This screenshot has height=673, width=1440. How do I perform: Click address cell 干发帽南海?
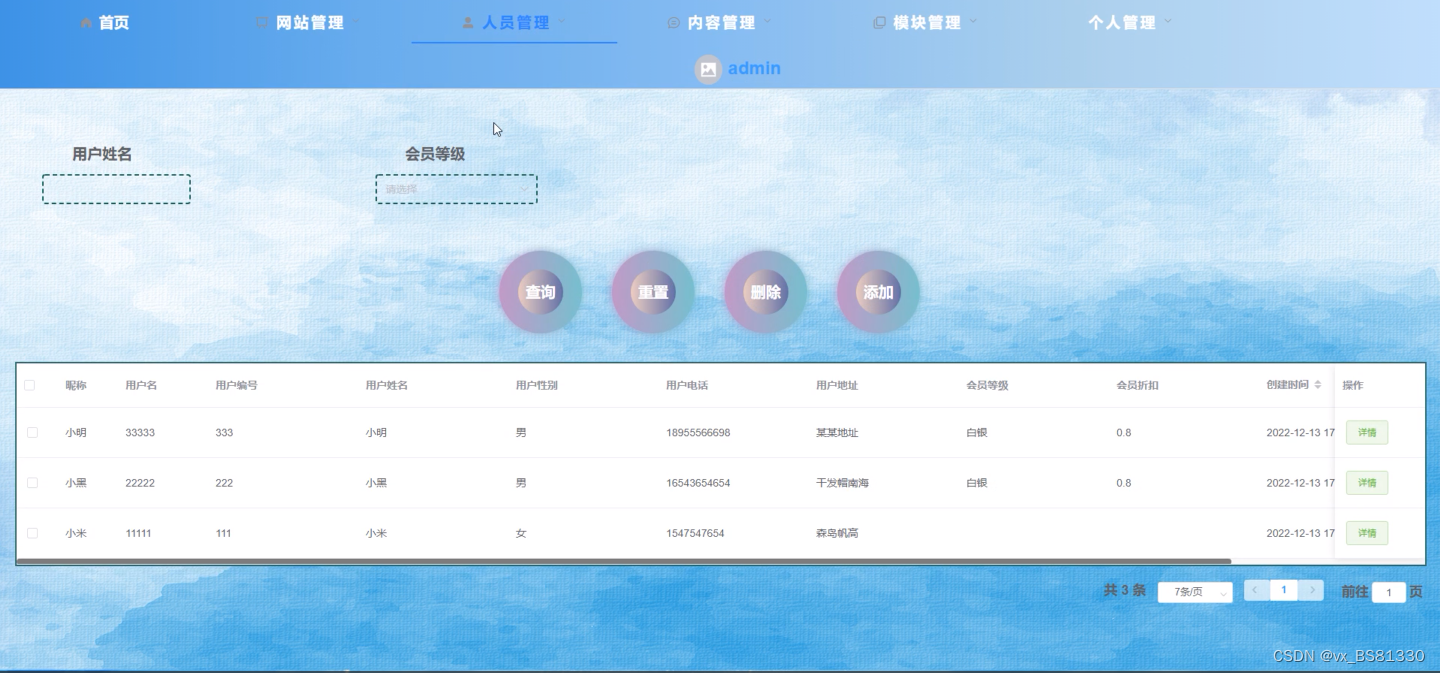point(842,483)
